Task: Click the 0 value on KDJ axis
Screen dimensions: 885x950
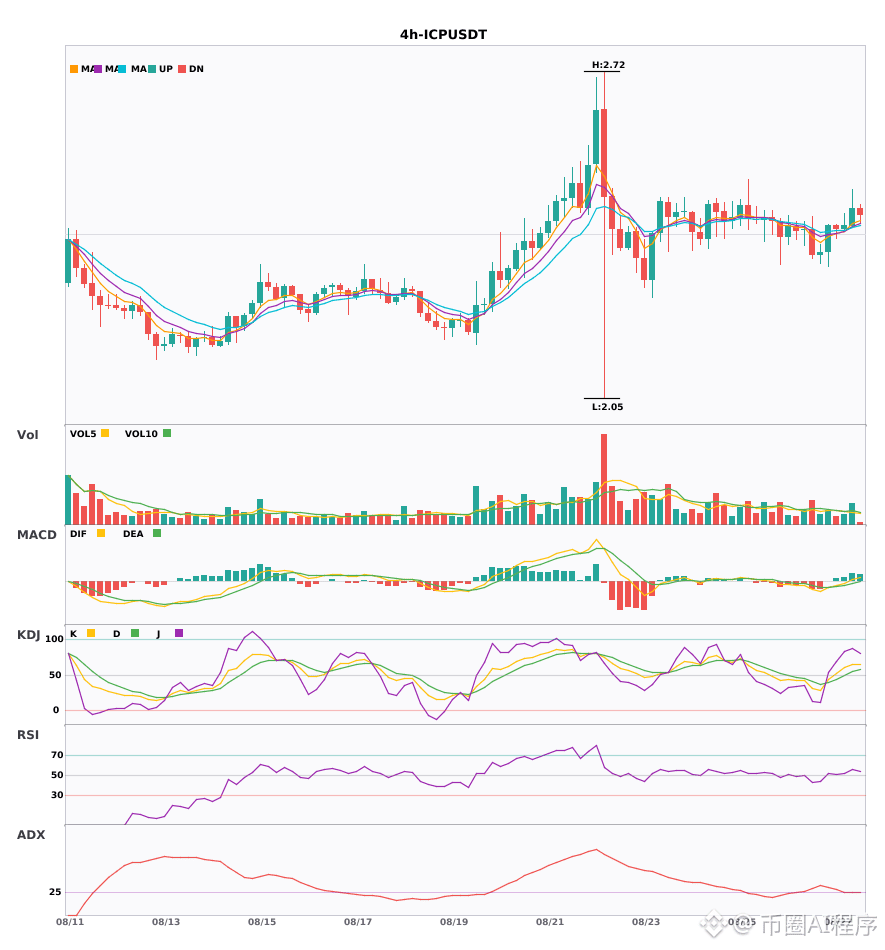Action: click(x=56, y=710)
